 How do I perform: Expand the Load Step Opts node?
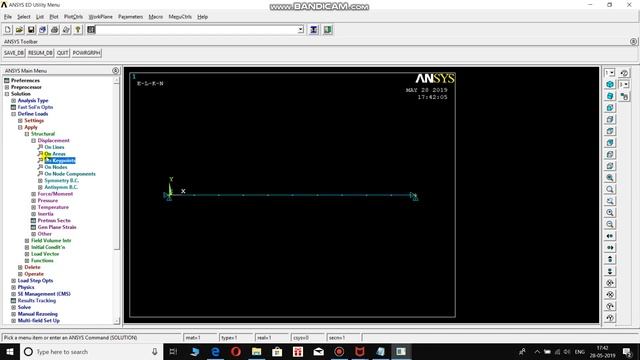coord(13,281)
